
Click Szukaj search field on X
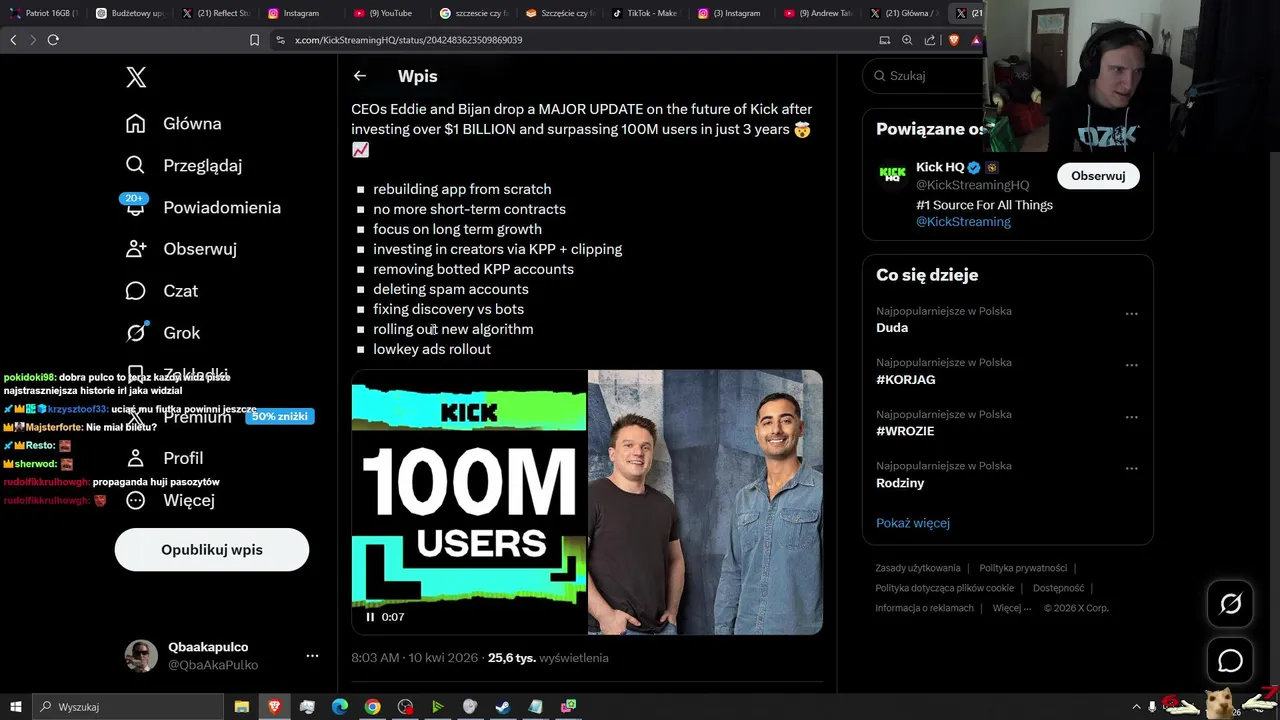pyautogui.click(x=925, y=76)
